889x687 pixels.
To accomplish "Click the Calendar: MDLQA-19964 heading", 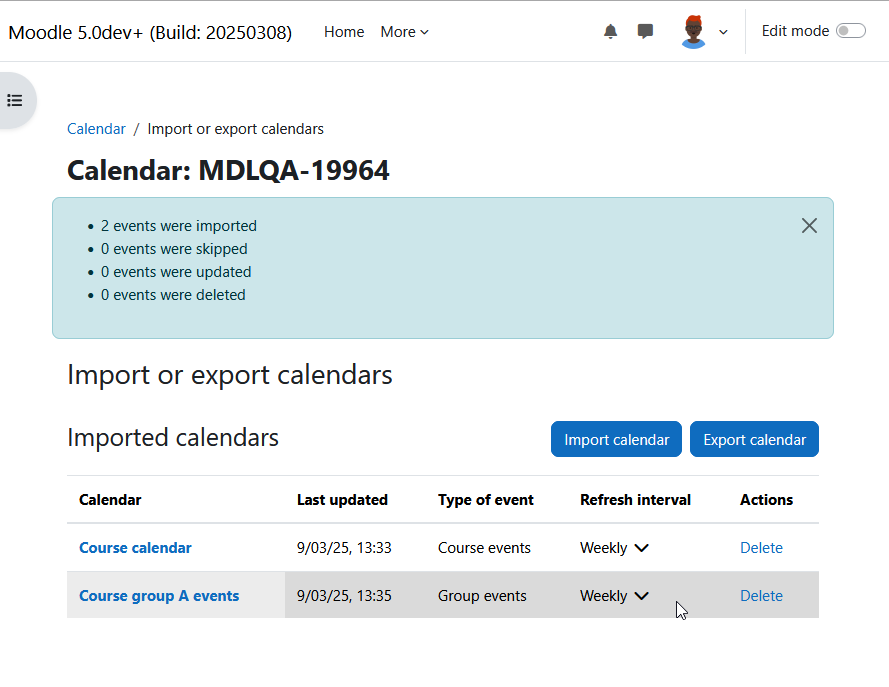I will 228,170.
